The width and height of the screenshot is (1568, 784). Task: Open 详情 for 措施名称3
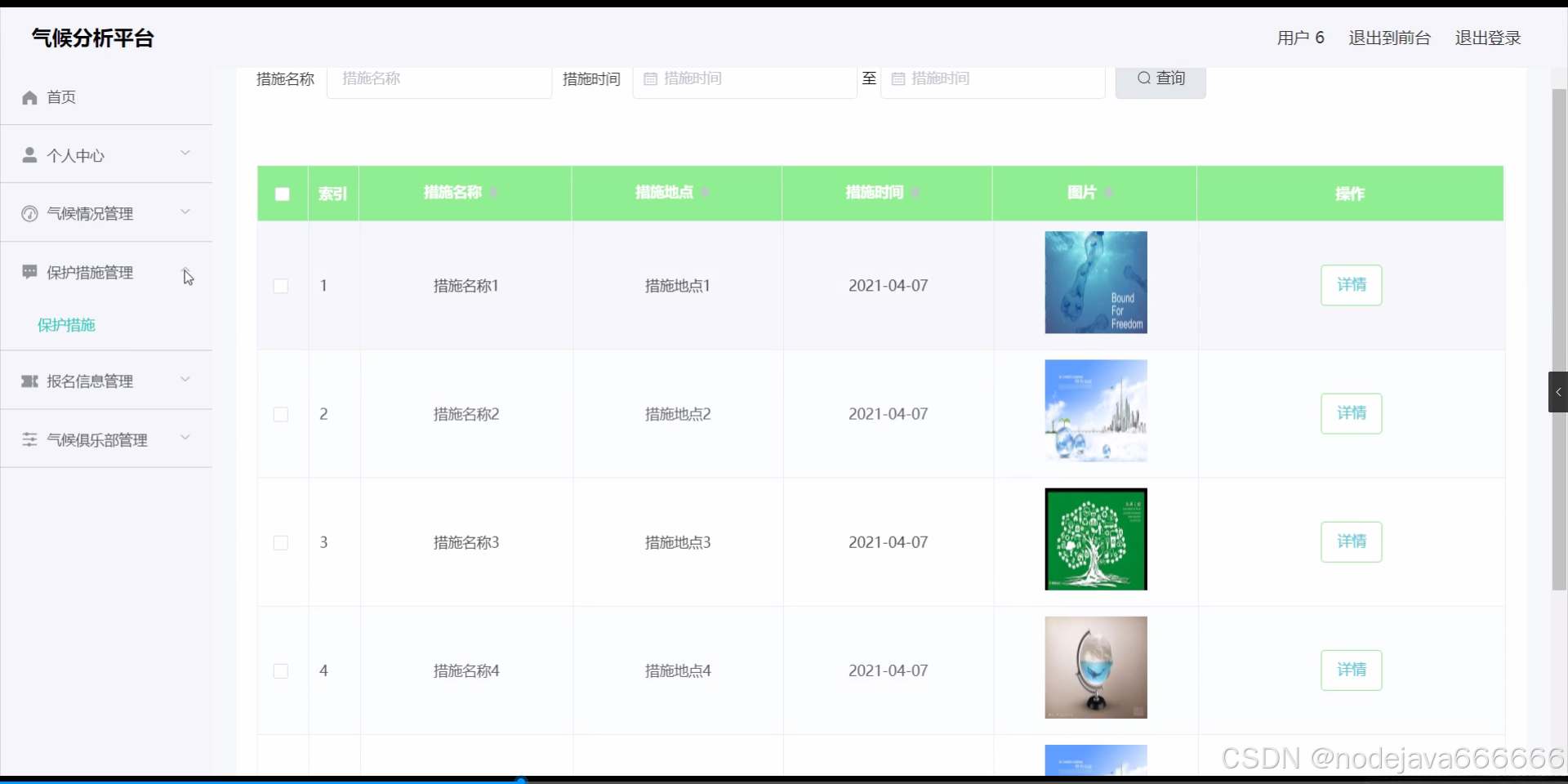tap(1351, 541)
